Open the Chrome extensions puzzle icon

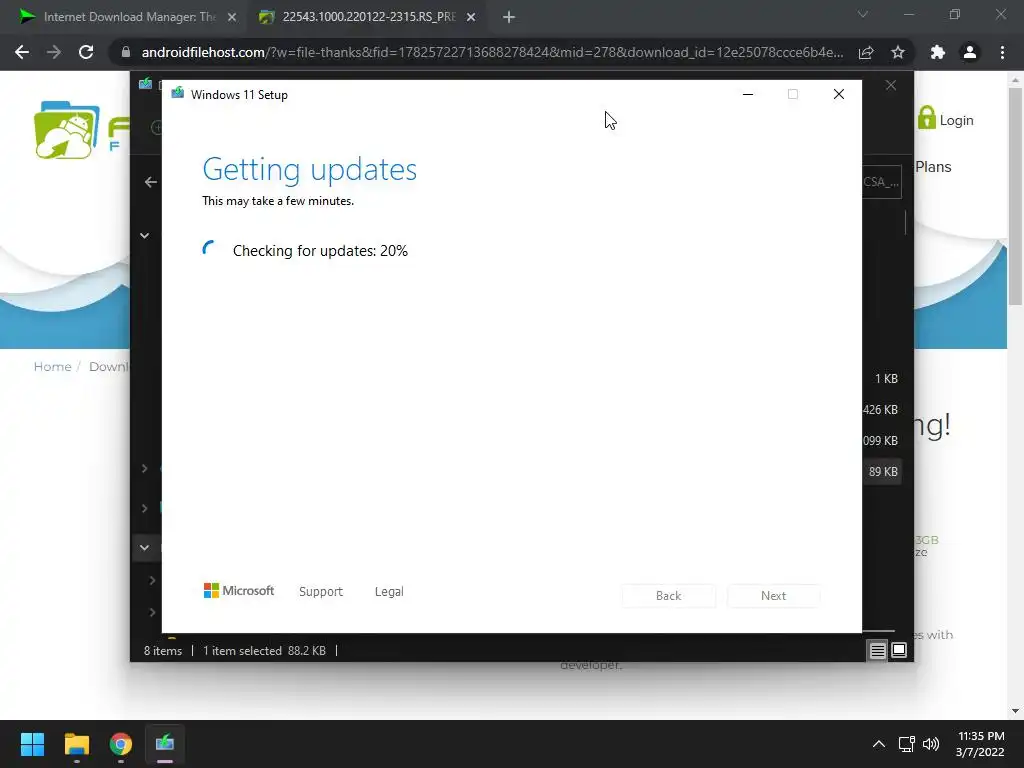tap(938, 52)
